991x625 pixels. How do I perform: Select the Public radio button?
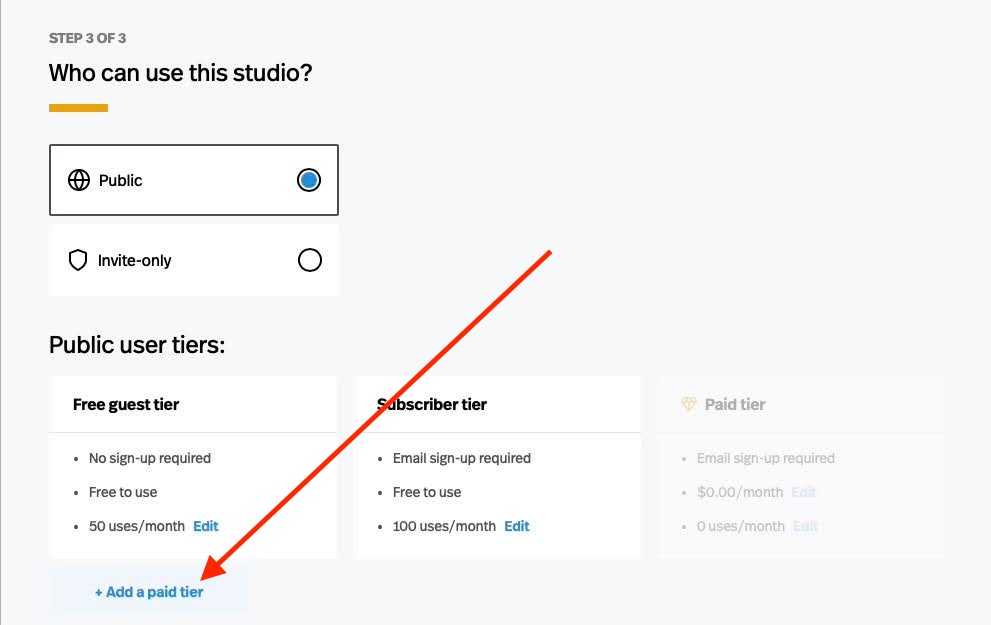tap(309, 181)
